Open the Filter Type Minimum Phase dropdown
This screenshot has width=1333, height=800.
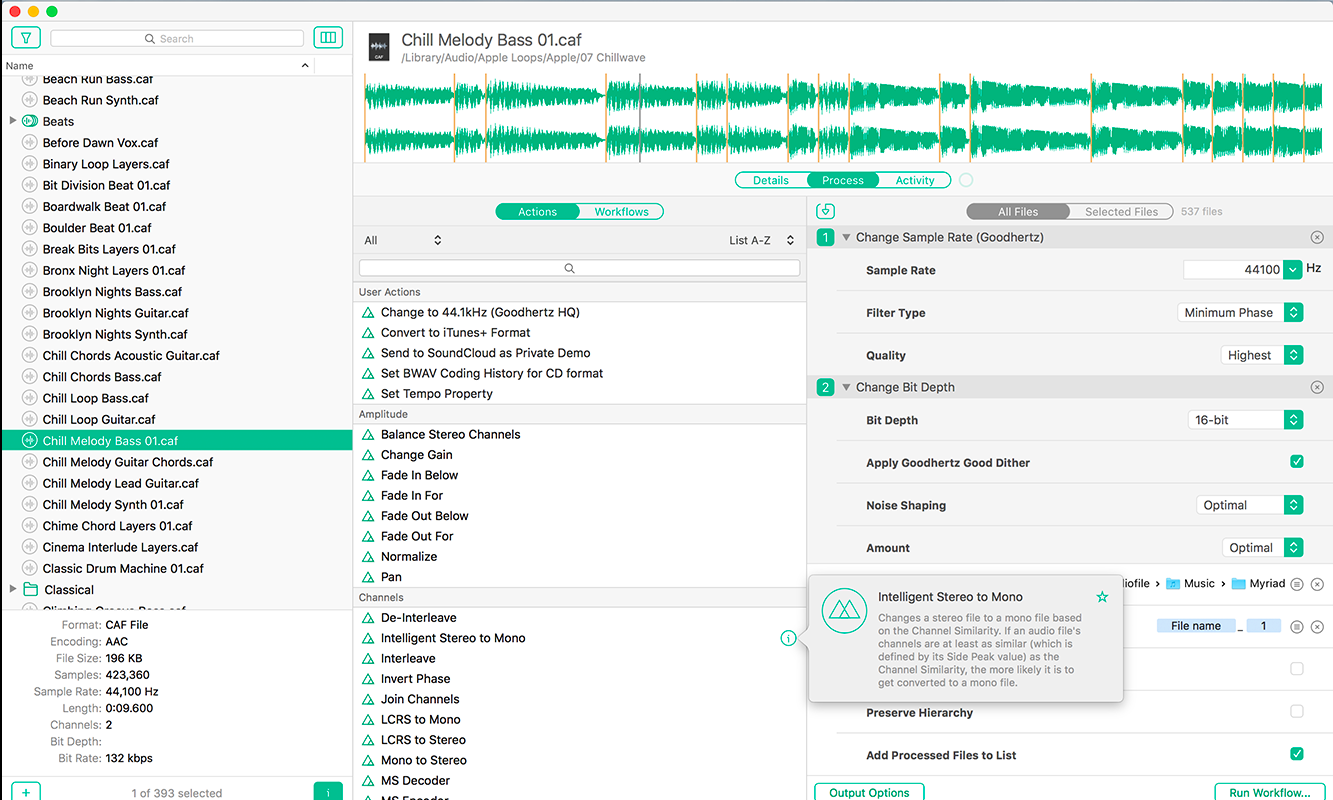coord(1240,313)
